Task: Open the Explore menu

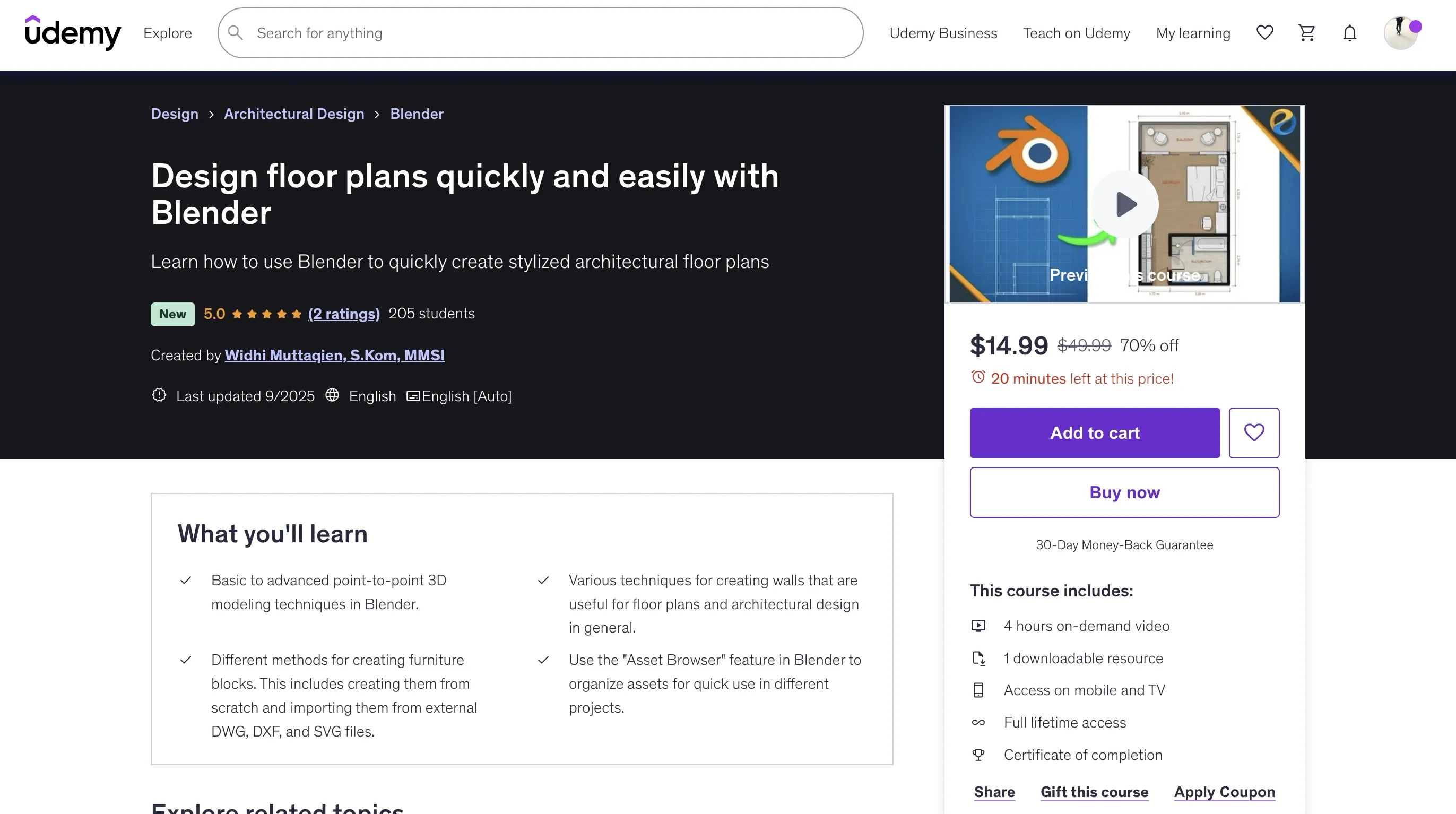Action: click(167, 33)
